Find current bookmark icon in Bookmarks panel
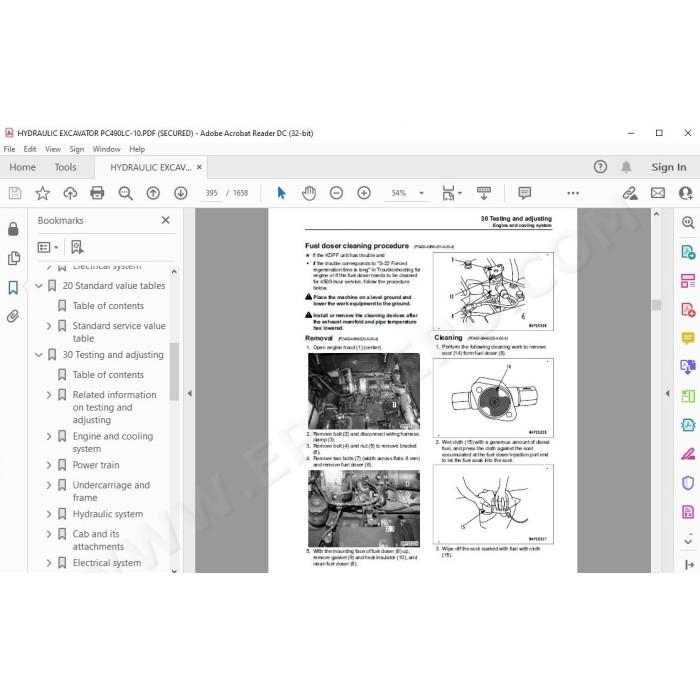 pos(77,247)
